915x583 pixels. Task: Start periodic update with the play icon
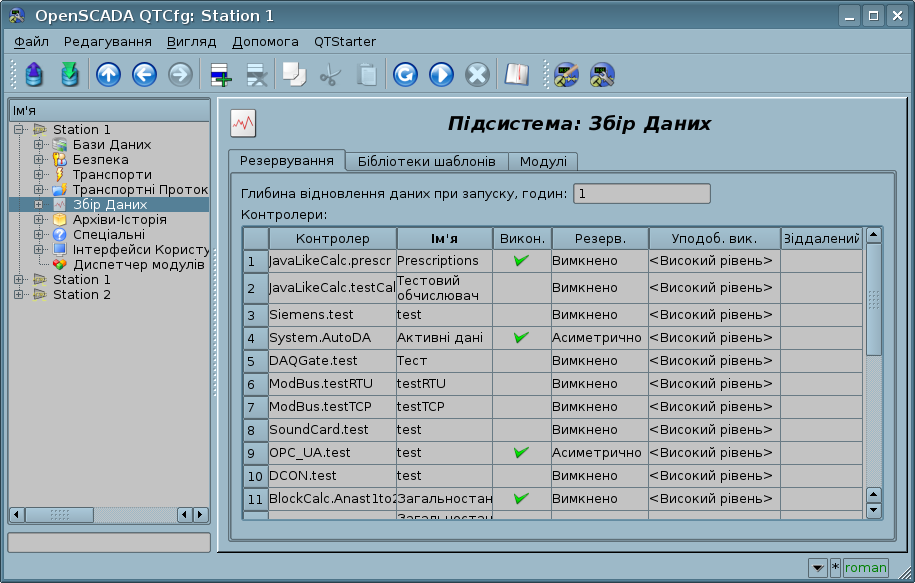pos(441,74)
